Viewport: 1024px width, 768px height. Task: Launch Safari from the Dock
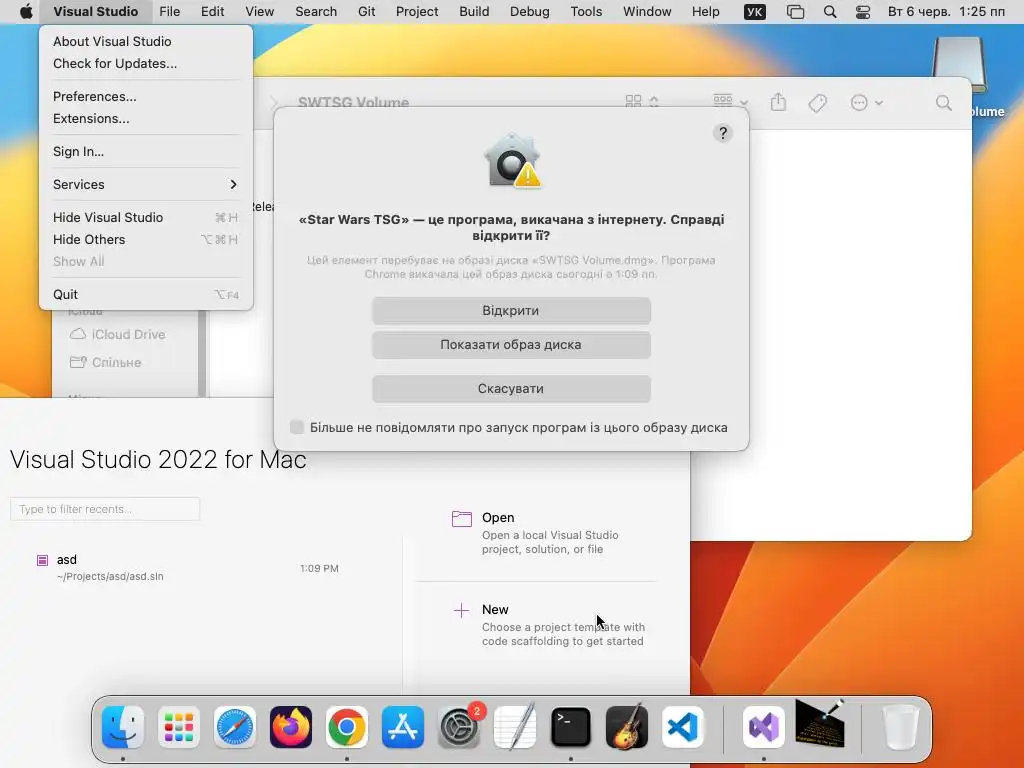coord(234,727)
